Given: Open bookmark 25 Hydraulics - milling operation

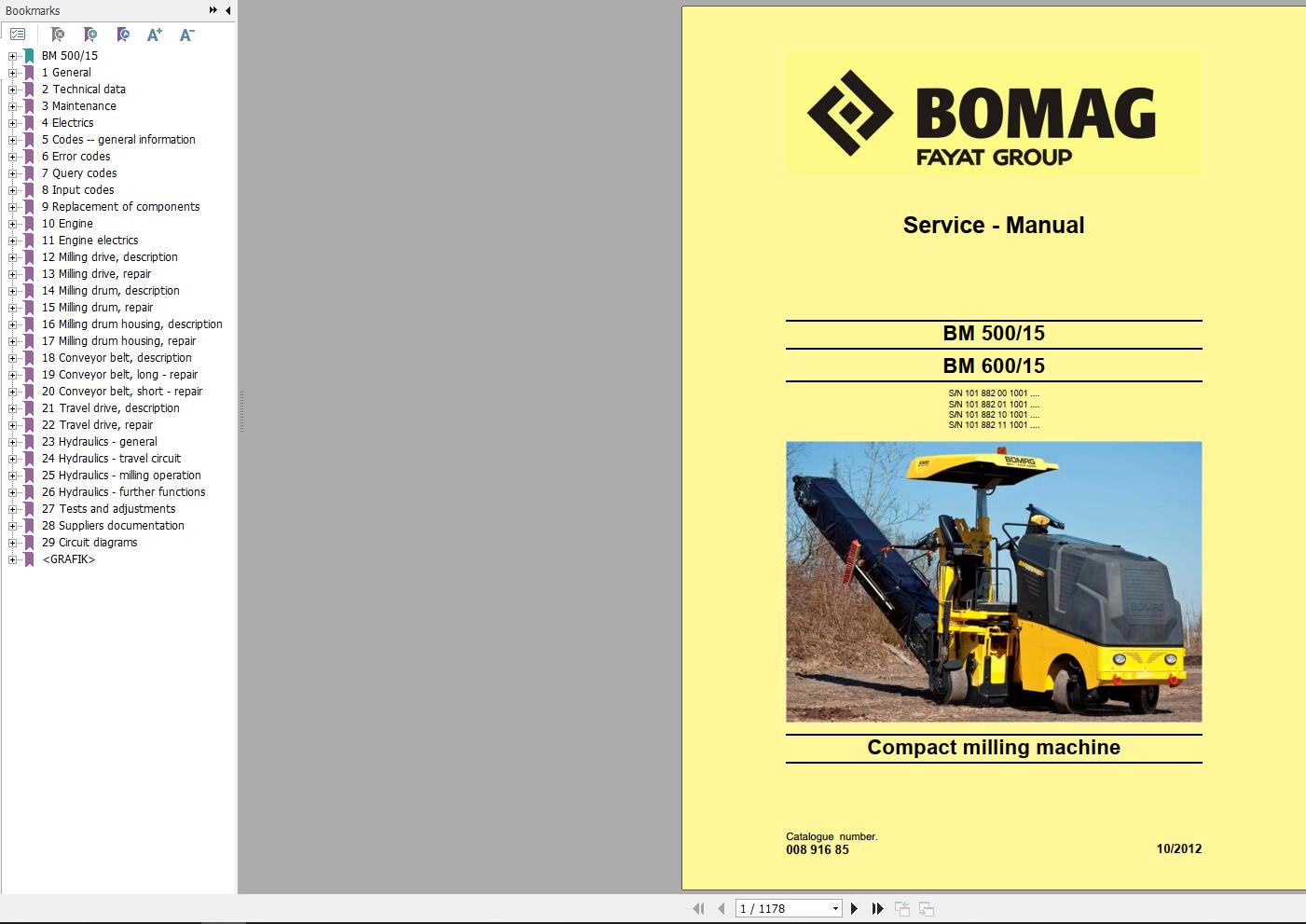Looking at the screenshot, I should pyautogui.click(x=121, y=476).
